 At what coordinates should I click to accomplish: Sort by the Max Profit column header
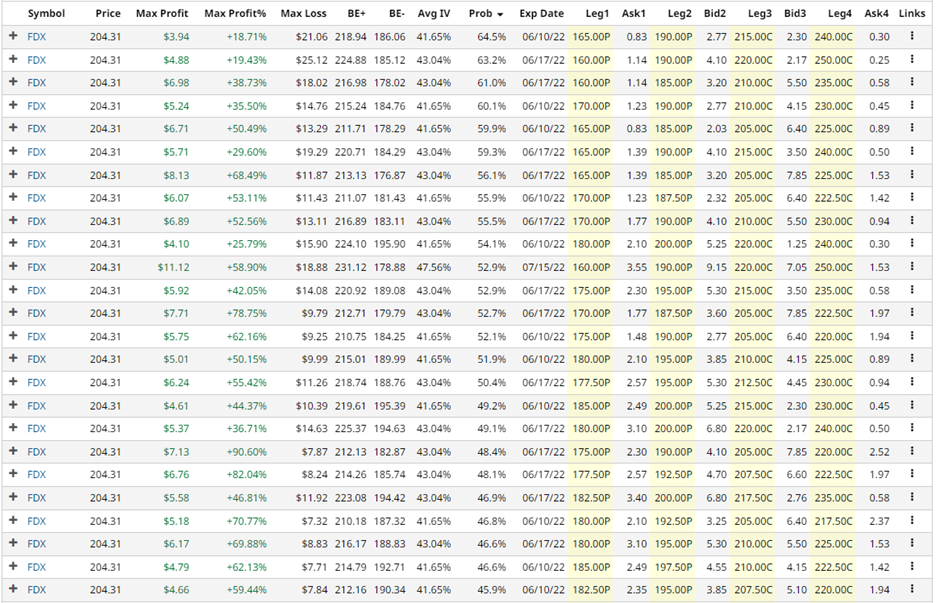(x=162, y=13)
